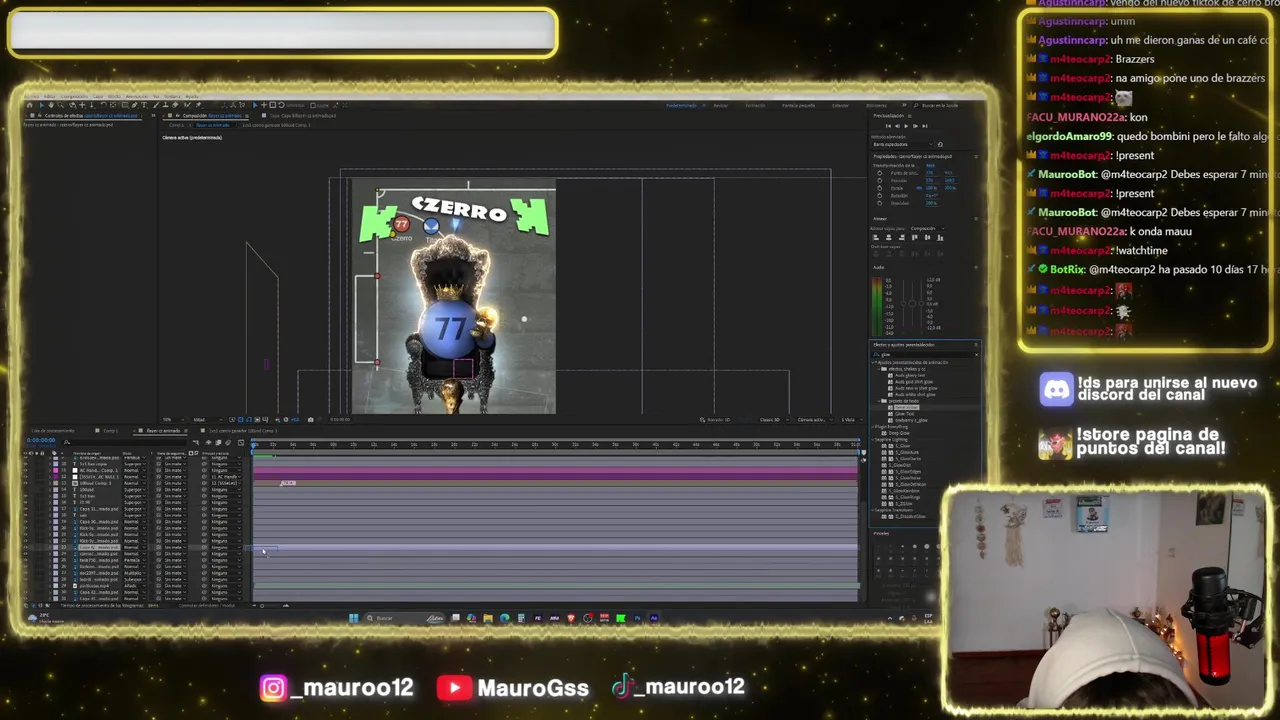Viewport: 1280px width, 720px height.
Task: Select the Eraser tool
Action: point(175,105)
